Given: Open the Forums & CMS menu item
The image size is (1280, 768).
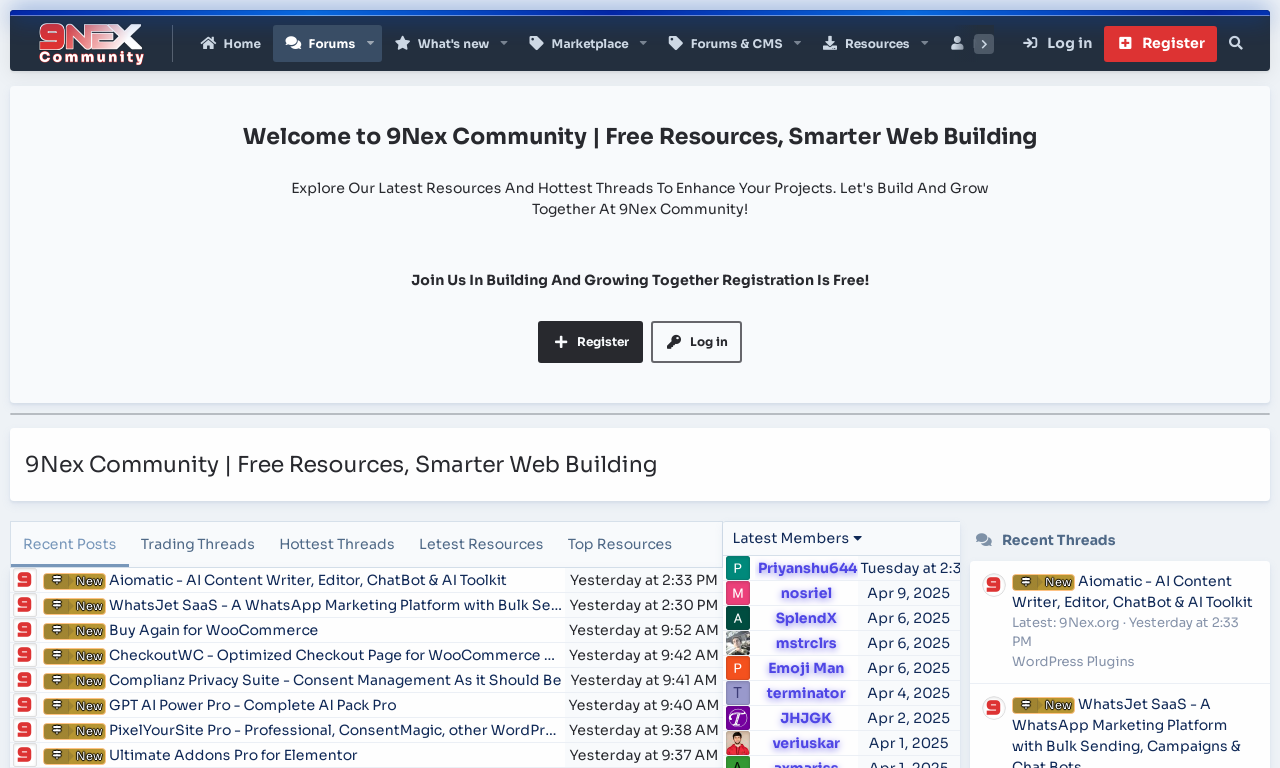Looking at the screenshot, I should tap(726, 43).
